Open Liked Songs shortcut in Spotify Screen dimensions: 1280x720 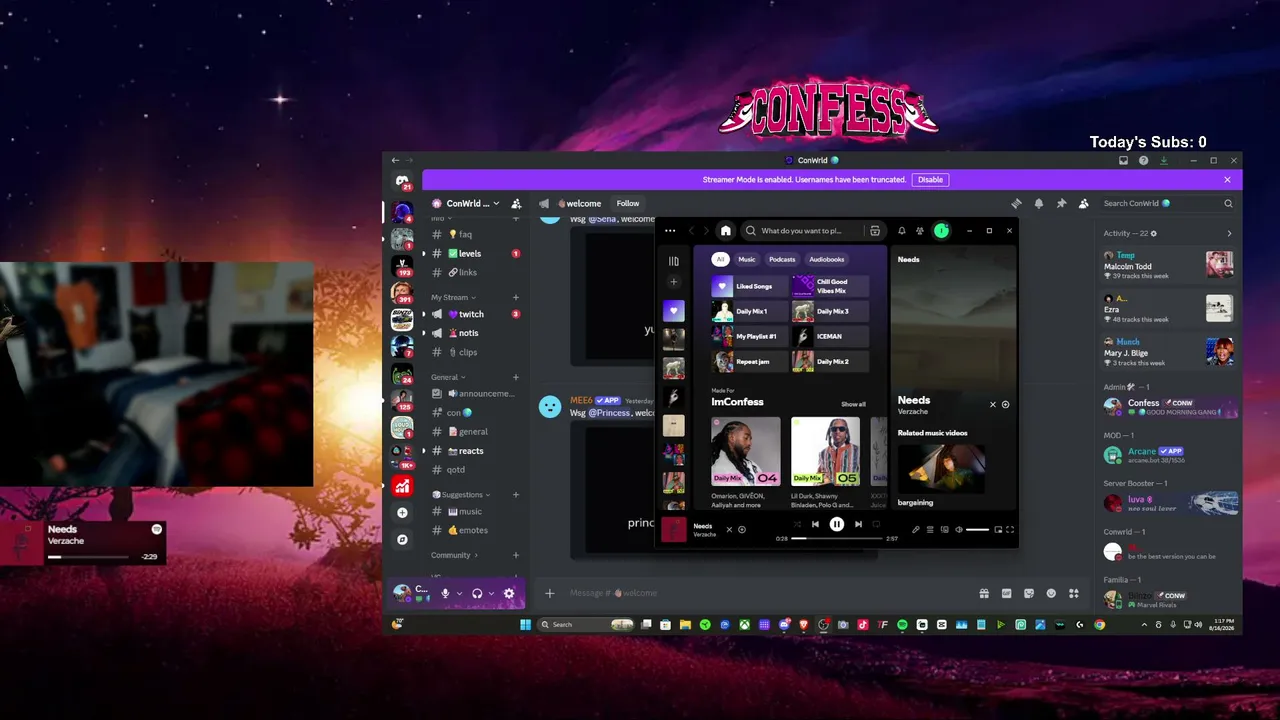pos(750,286)
